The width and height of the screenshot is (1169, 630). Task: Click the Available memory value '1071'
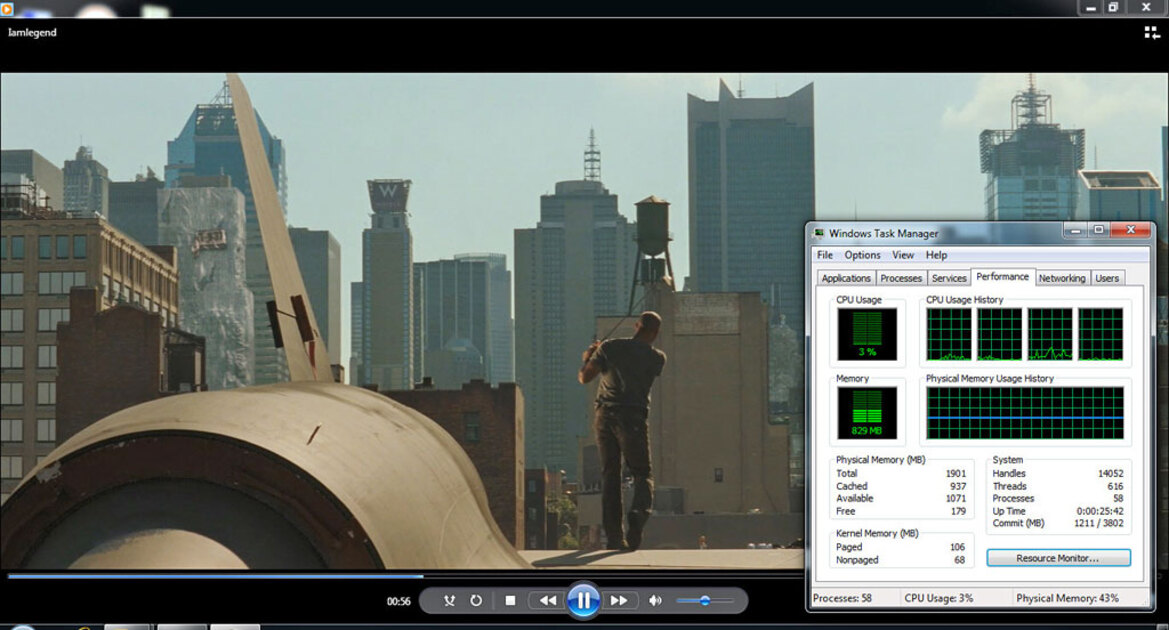pos(956,498)
